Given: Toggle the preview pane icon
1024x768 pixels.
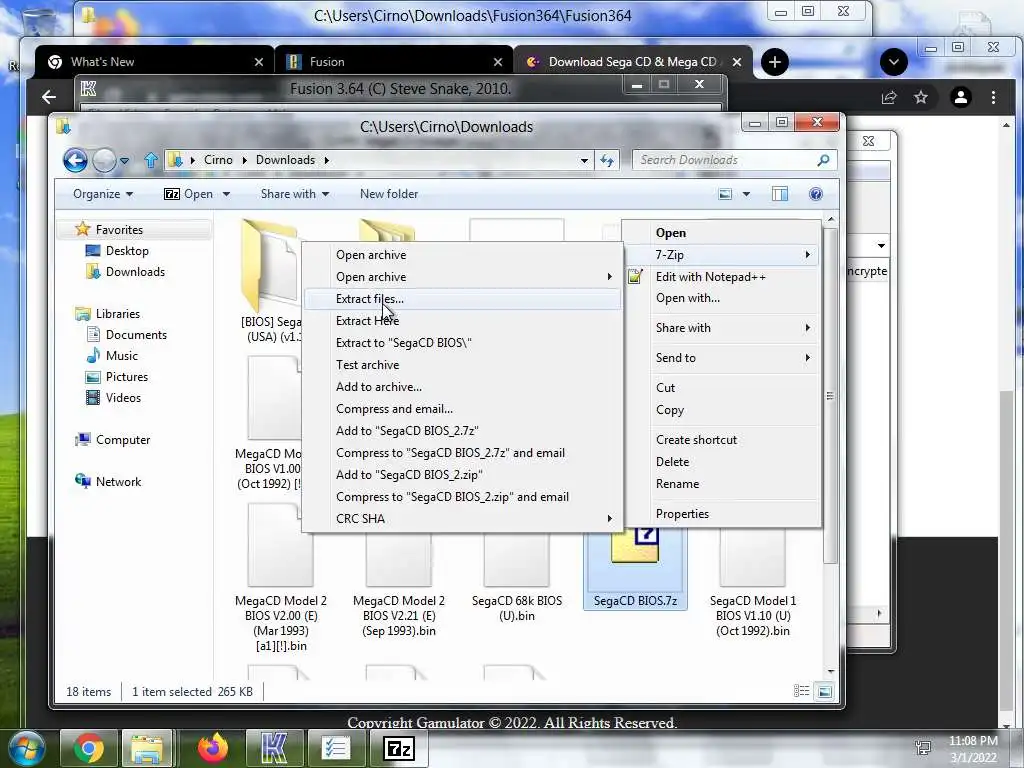Looking at the screenshot, I should [780, 194].
